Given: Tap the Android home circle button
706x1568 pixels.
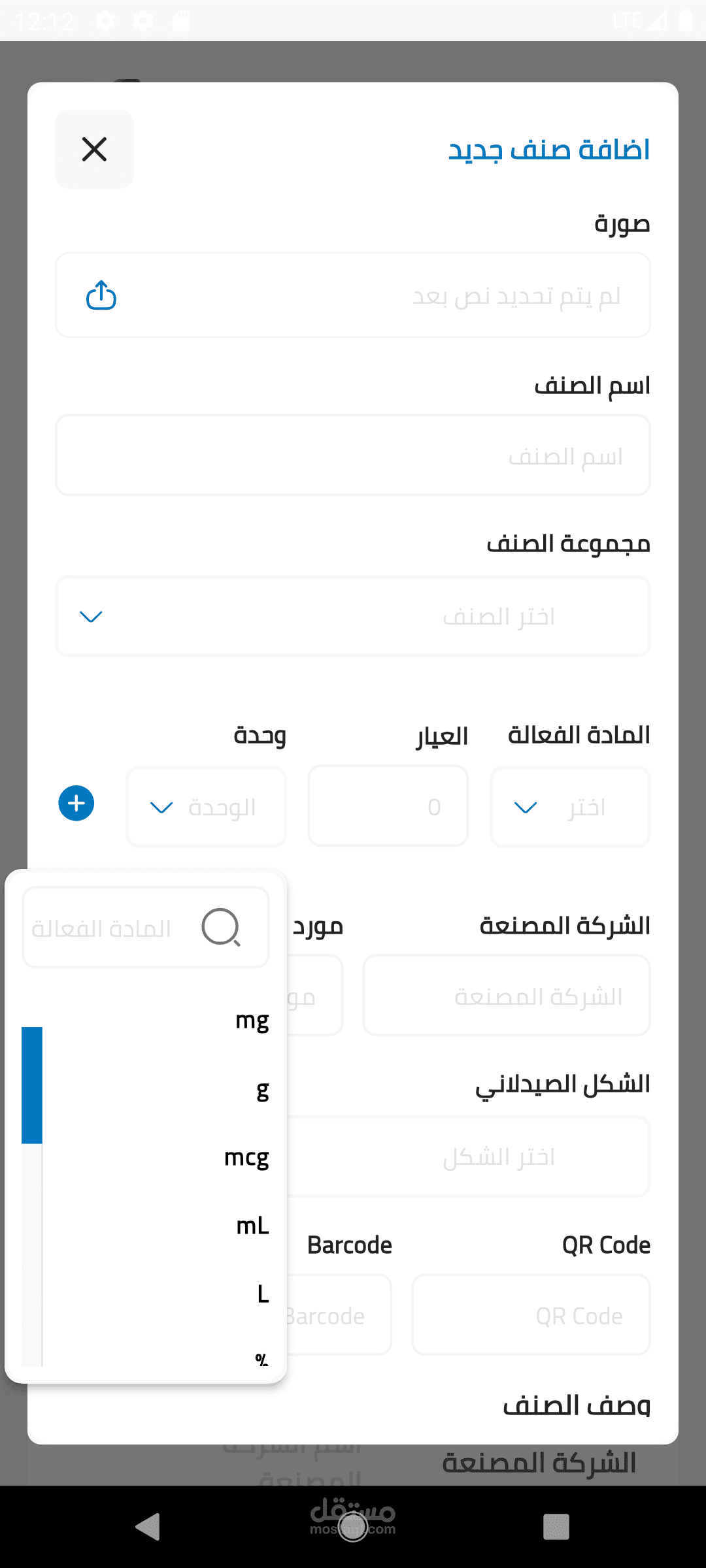Looking at the screenshot, I should (x=353, y=1527).
